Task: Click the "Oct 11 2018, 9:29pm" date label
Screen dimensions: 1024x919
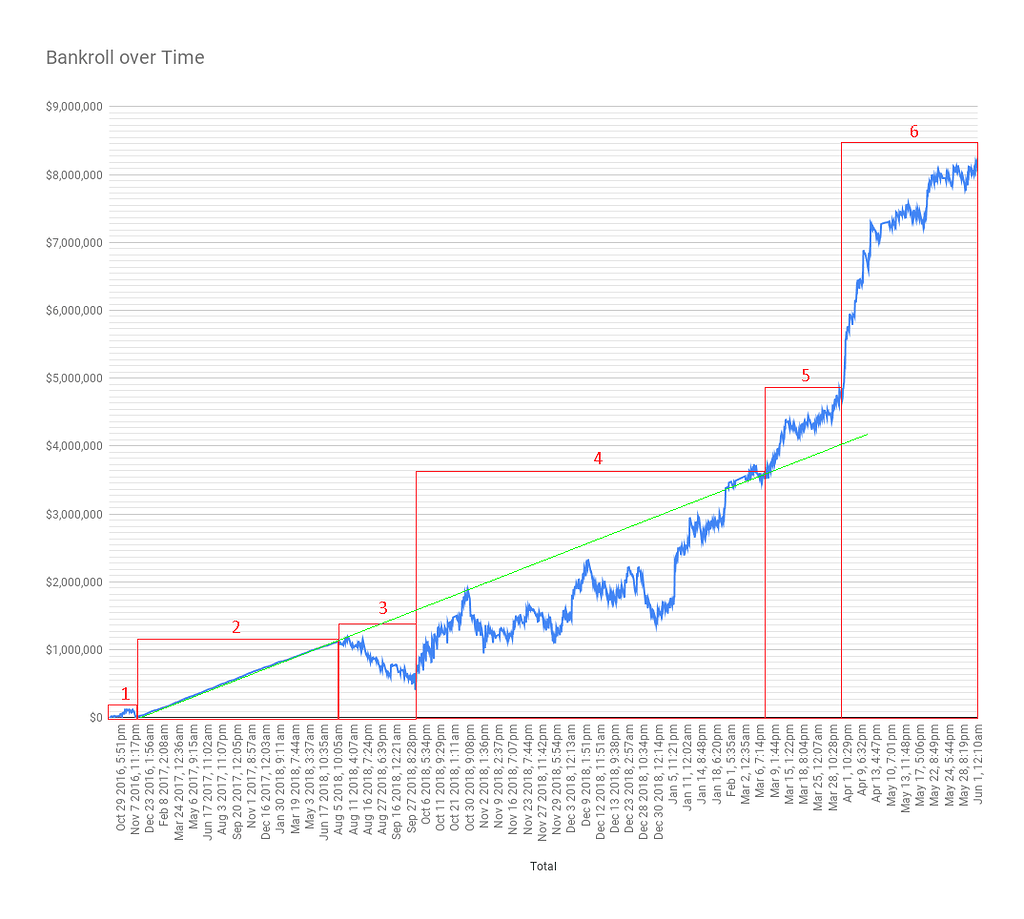Action: click(440, 778)
